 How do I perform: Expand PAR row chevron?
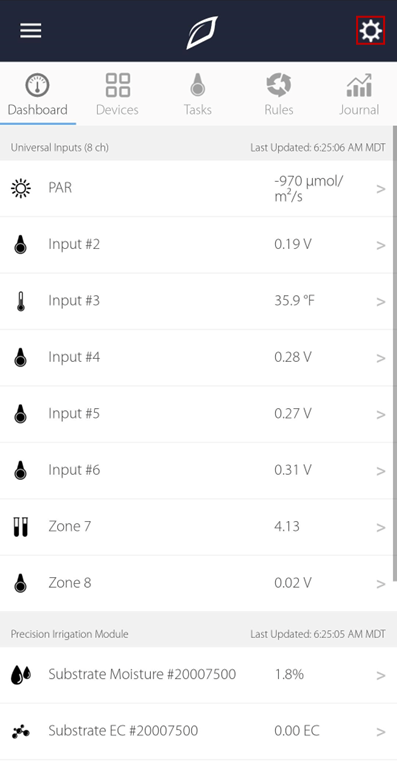coord(381,189)
